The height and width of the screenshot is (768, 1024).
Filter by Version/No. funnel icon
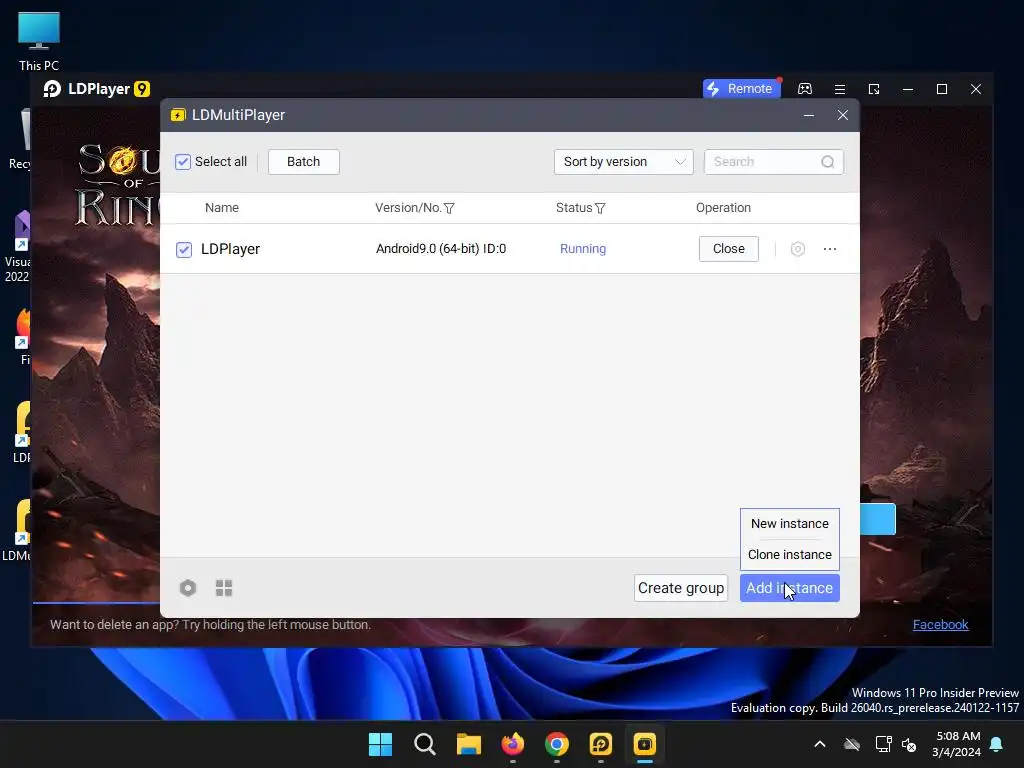[x=449, y=208]
